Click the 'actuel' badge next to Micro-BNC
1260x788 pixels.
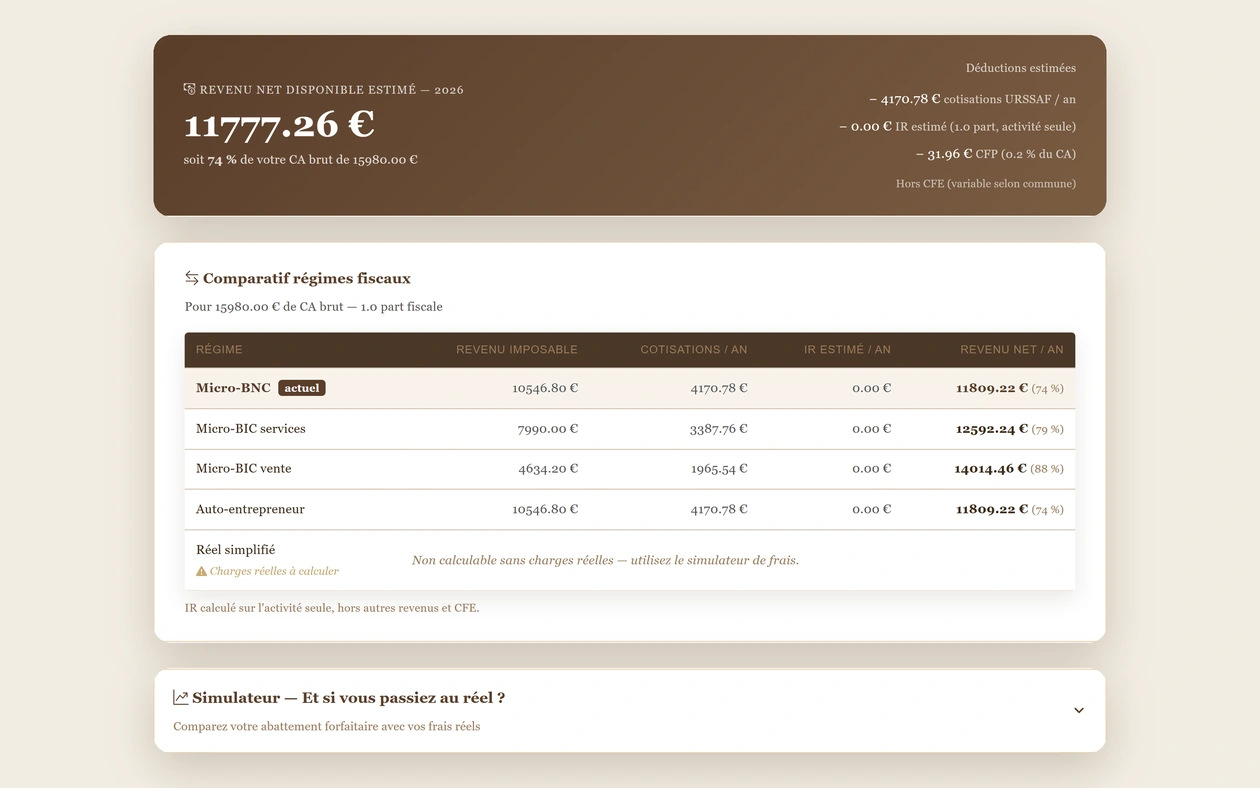[x=302, y=388]
